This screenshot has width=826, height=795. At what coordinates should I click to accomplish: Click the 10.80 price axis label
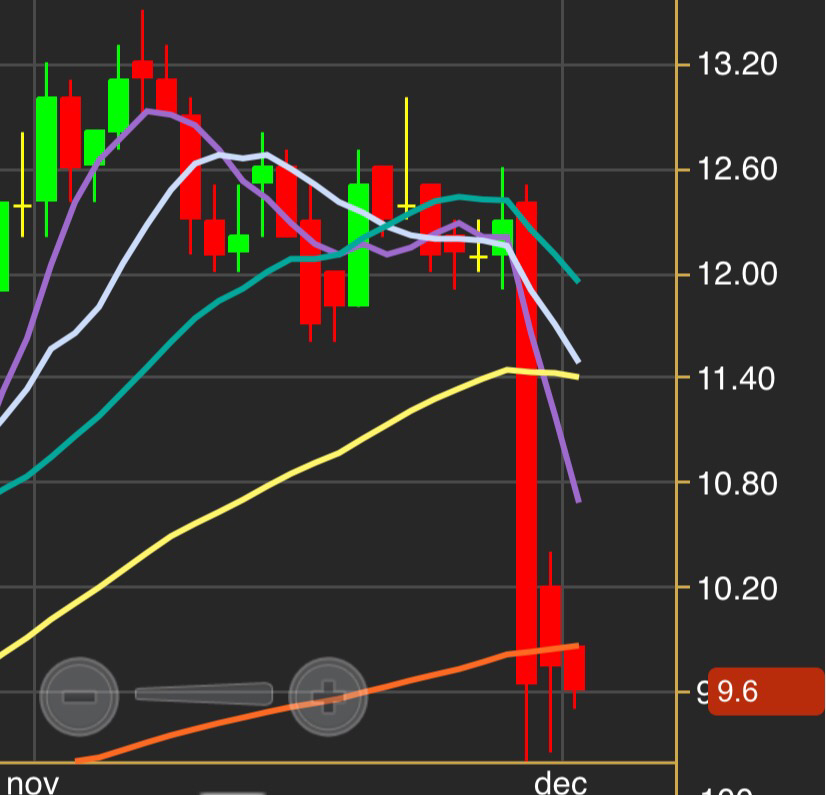[736, 483]
